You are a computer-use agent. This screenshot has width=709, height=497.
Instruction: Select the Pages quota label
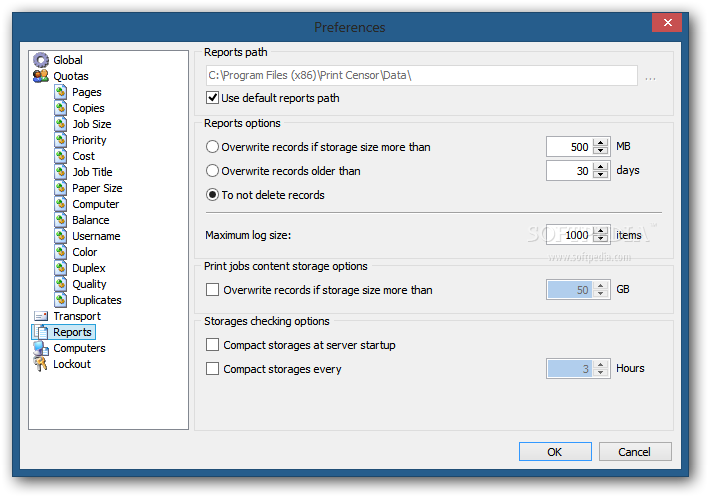[x=87, y=92]
